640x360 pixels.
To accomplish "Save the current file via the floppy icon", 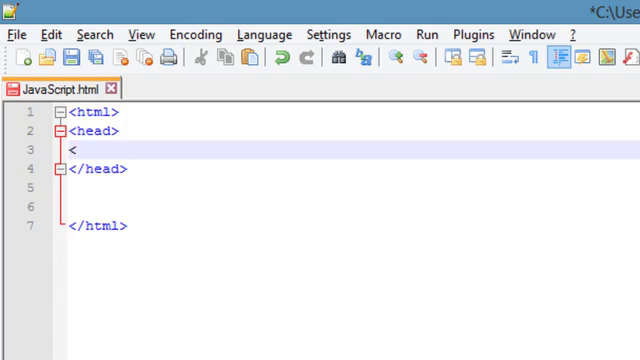I will (71, 57).
